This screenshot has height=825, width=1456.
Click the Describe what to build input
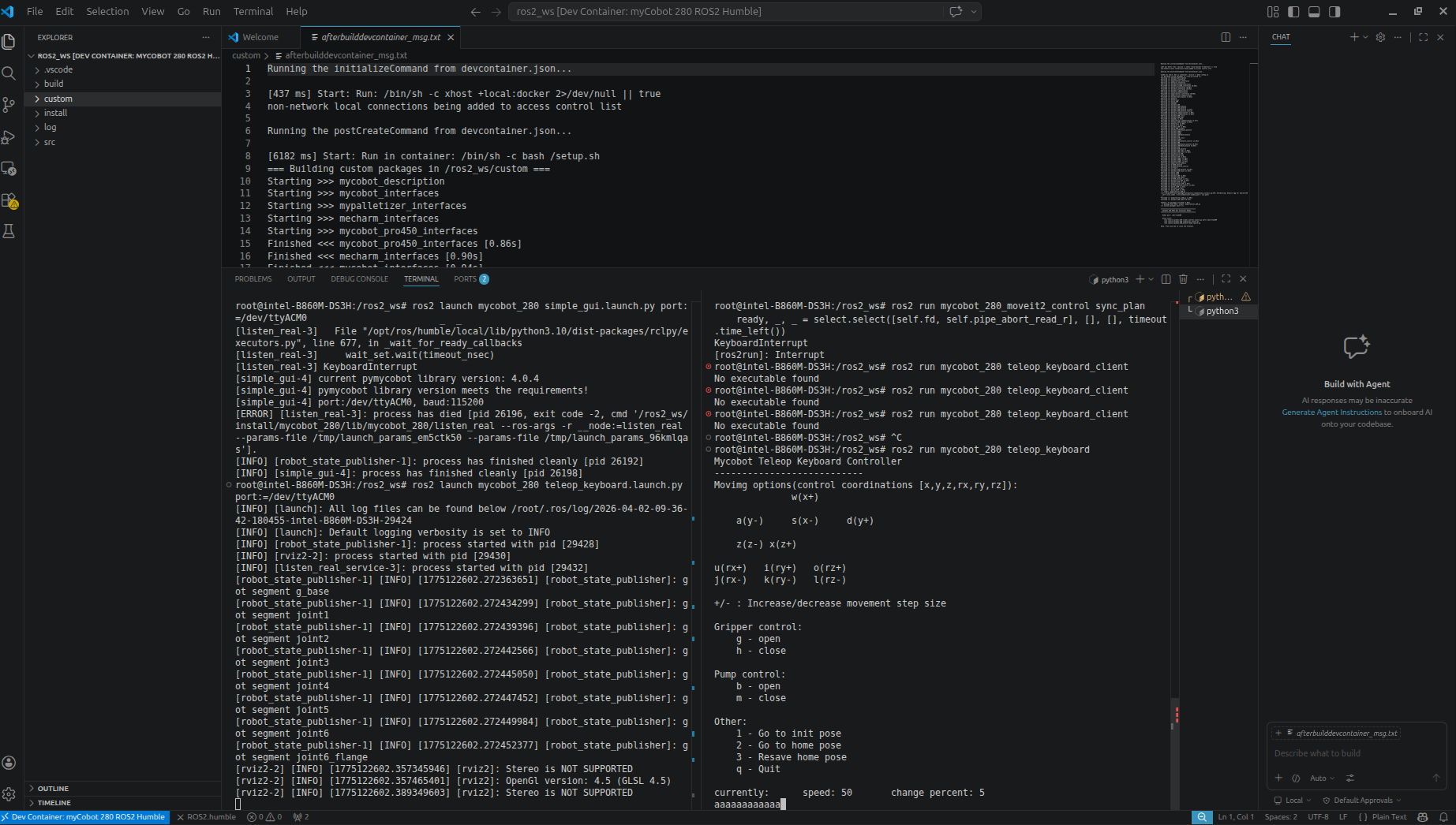click(1356, 753)
